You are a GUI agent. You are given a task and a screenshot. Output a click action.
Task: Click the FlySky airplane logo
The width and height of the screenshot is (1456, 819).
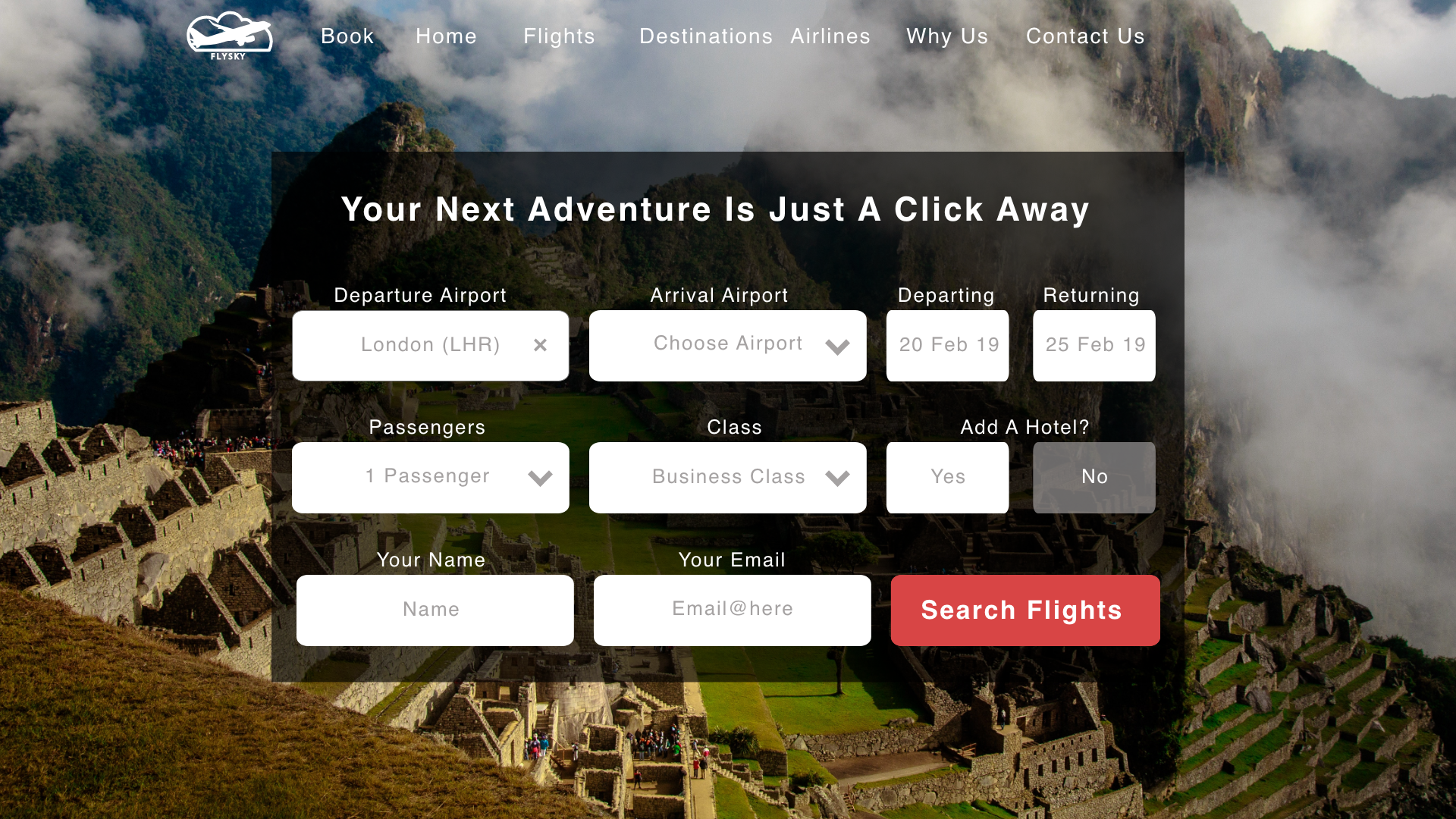230,36
